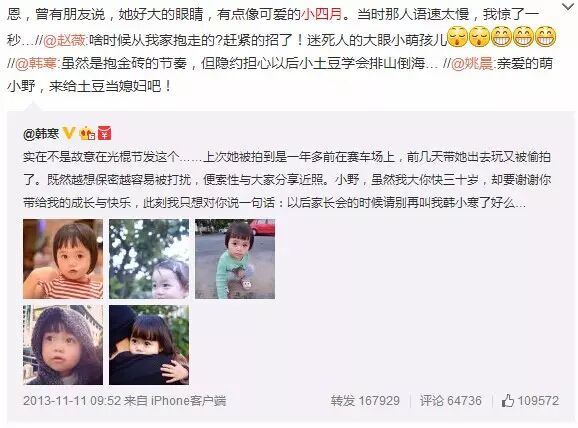Open the @赵薇 mention link
The width and height of the screenshot is (578, 428).
tap(65, 39)
